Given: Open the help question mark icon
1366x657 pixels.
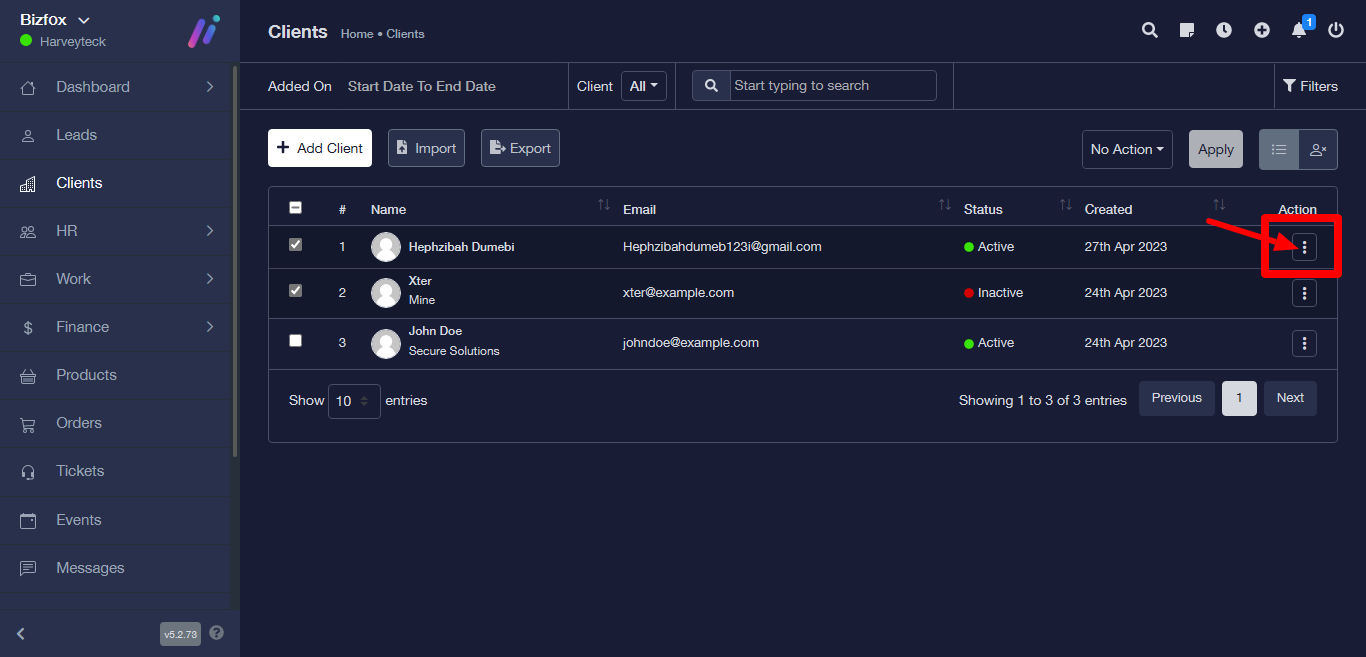Looking at the screenshot, I should (x=217, y=633).
